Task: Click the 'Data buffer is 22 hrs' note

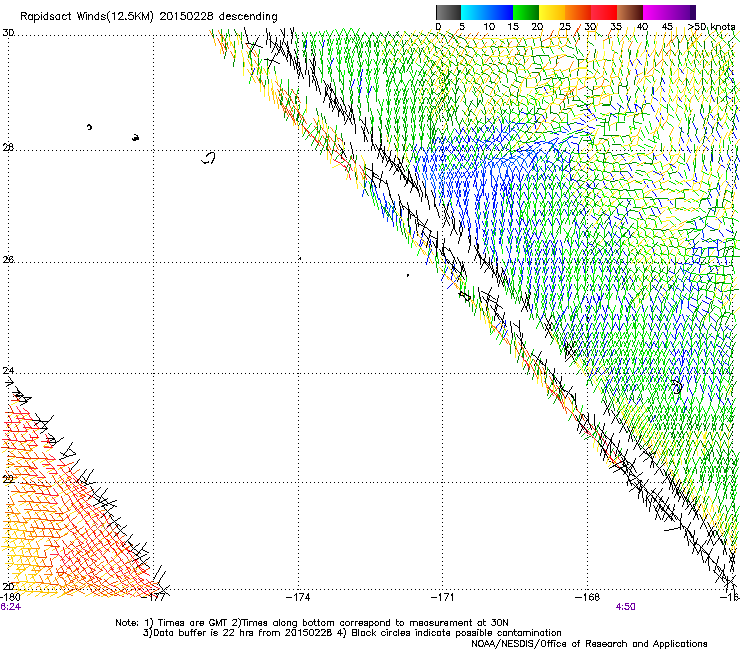Action: (x=352, y=633)
